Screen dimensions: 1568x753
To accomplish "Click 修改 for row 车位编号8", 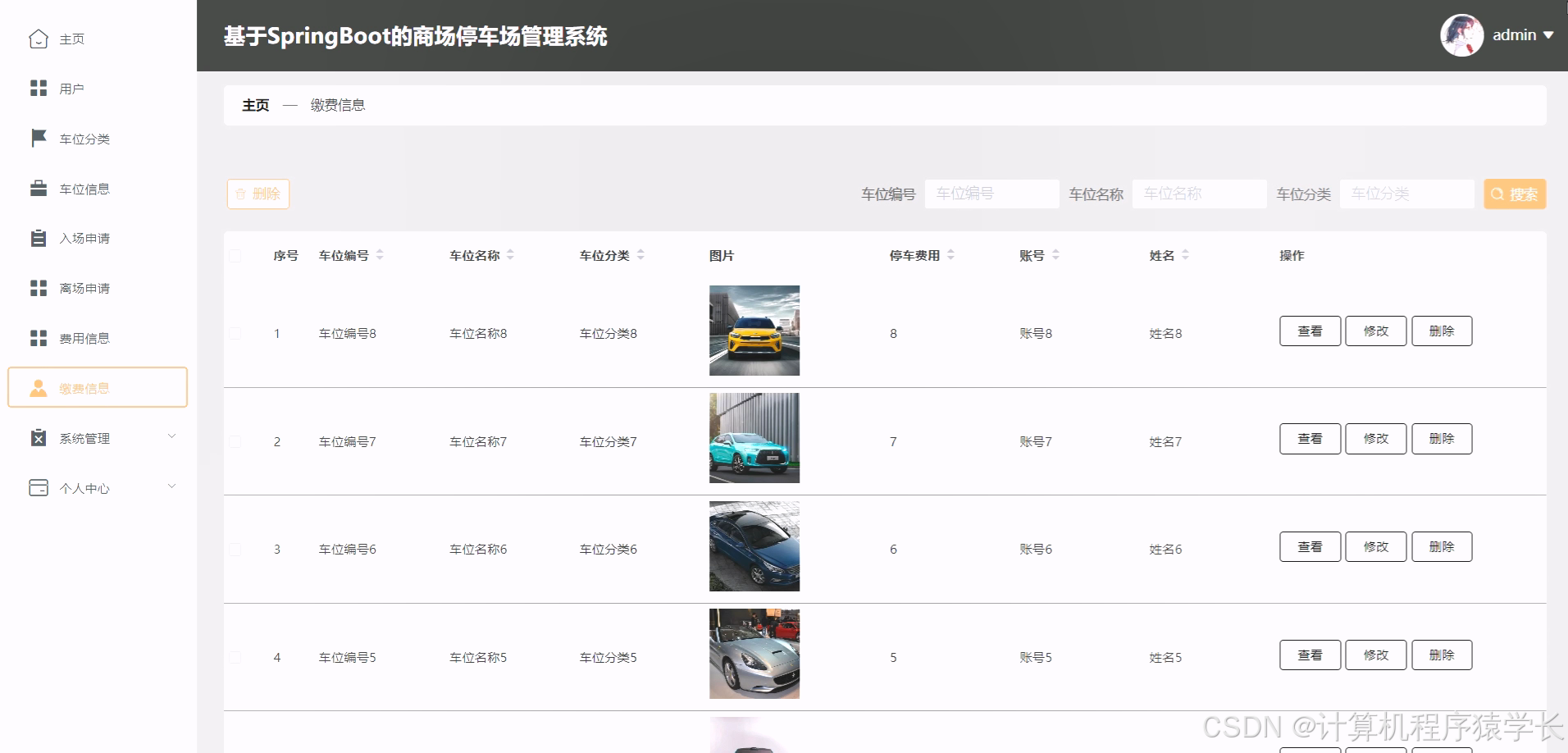I will click(x=1375, y=331).
